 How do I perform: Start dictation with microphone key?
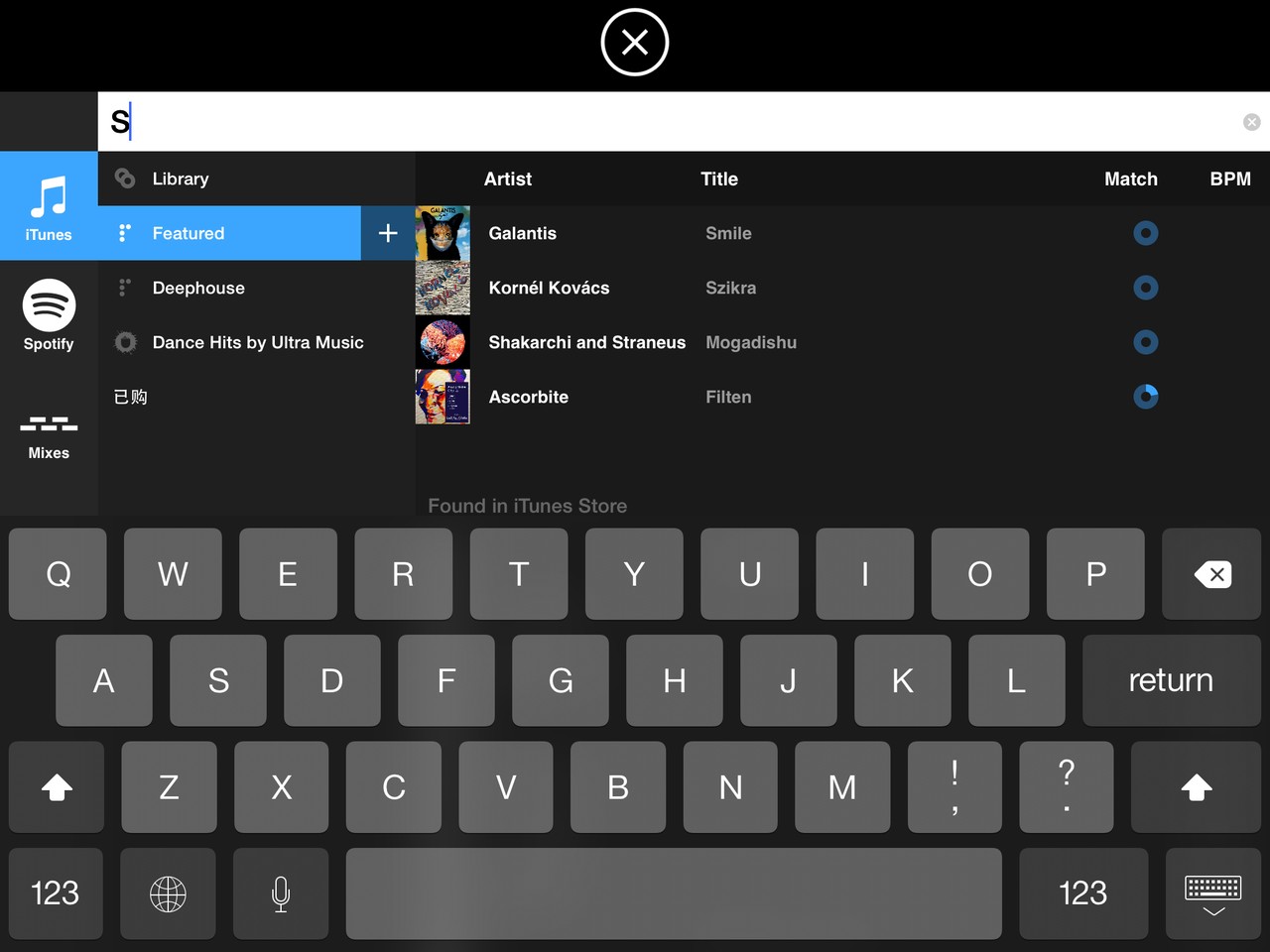281,893
